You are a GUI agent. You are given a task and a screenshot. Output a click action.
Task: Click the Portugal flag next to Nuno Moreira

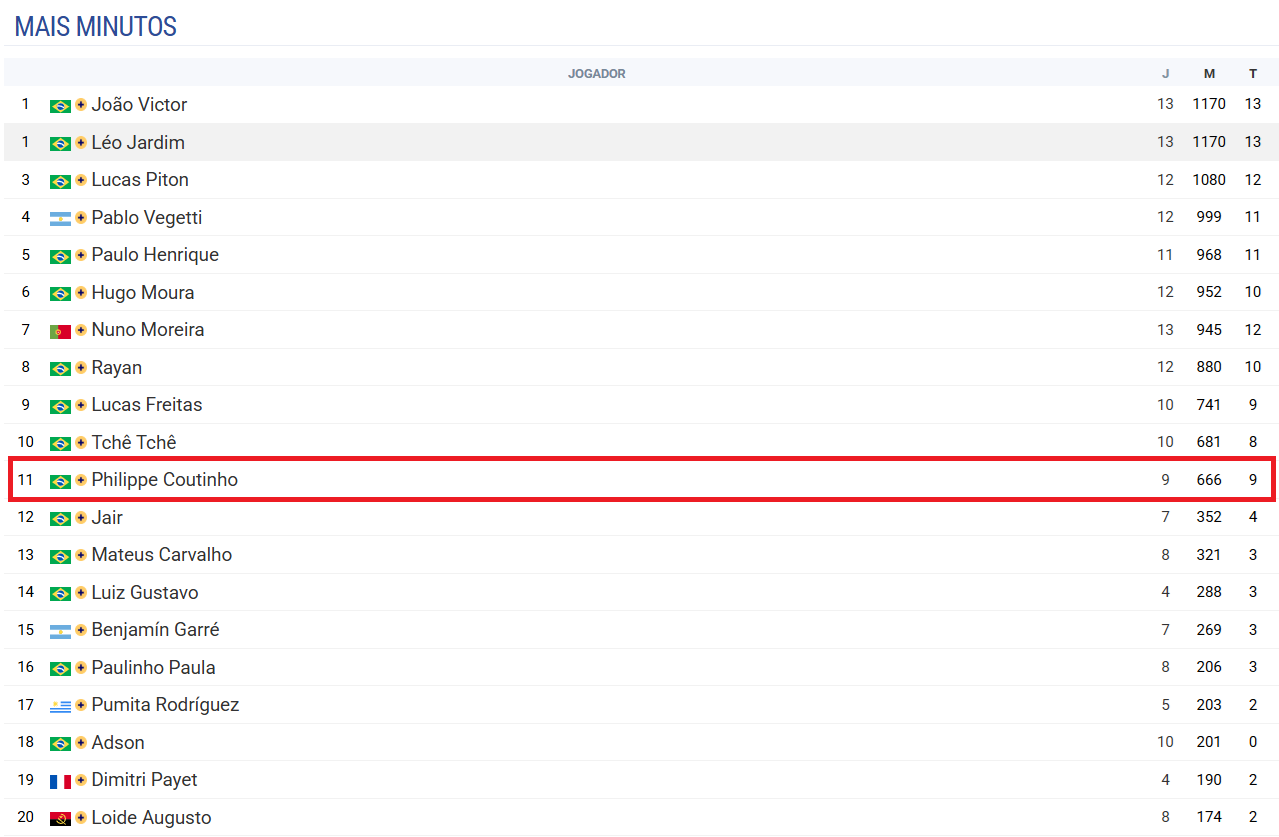coord(60,331)
